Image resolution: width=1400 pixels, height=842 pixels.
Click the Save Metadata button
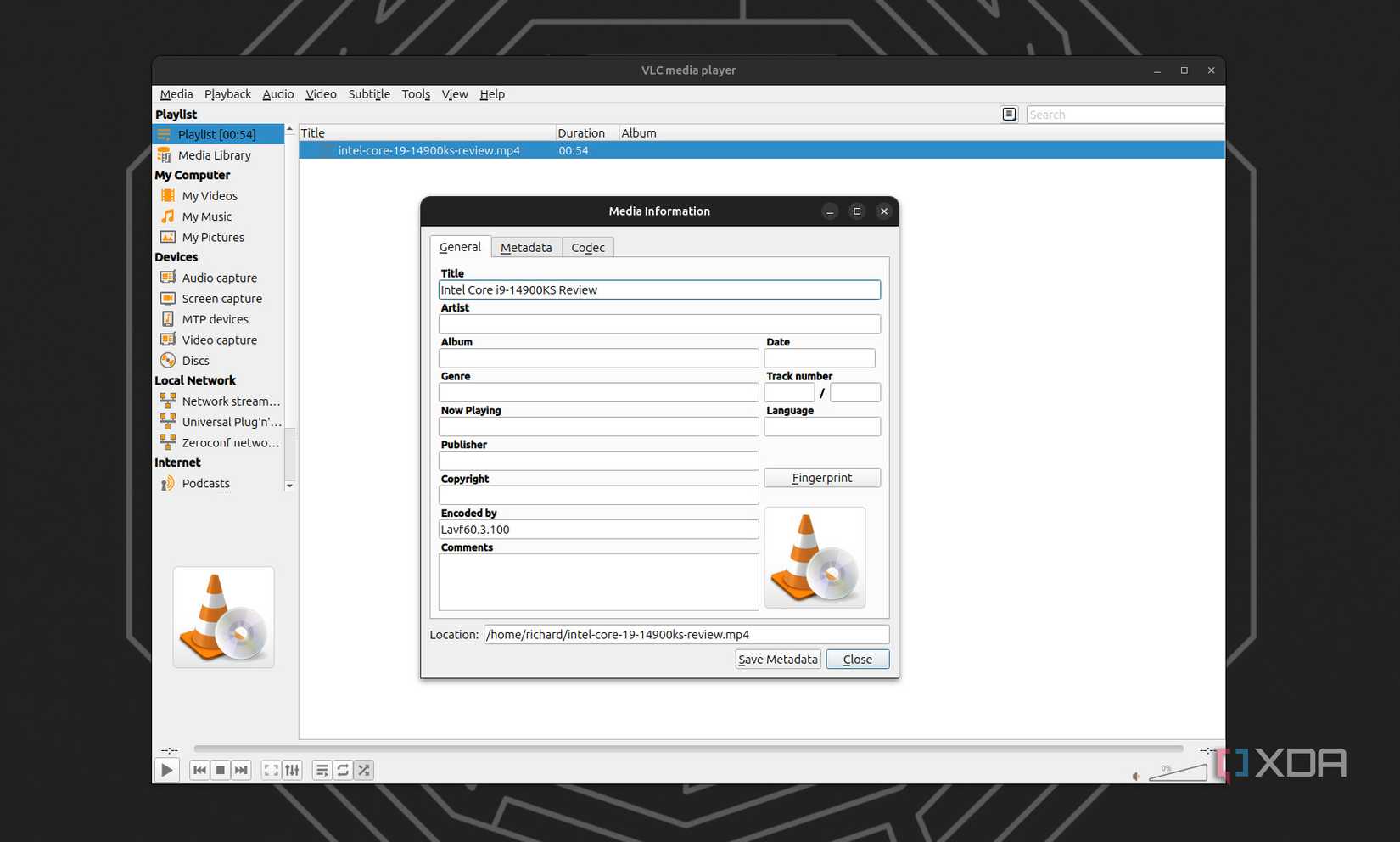[x=777, y=659]
